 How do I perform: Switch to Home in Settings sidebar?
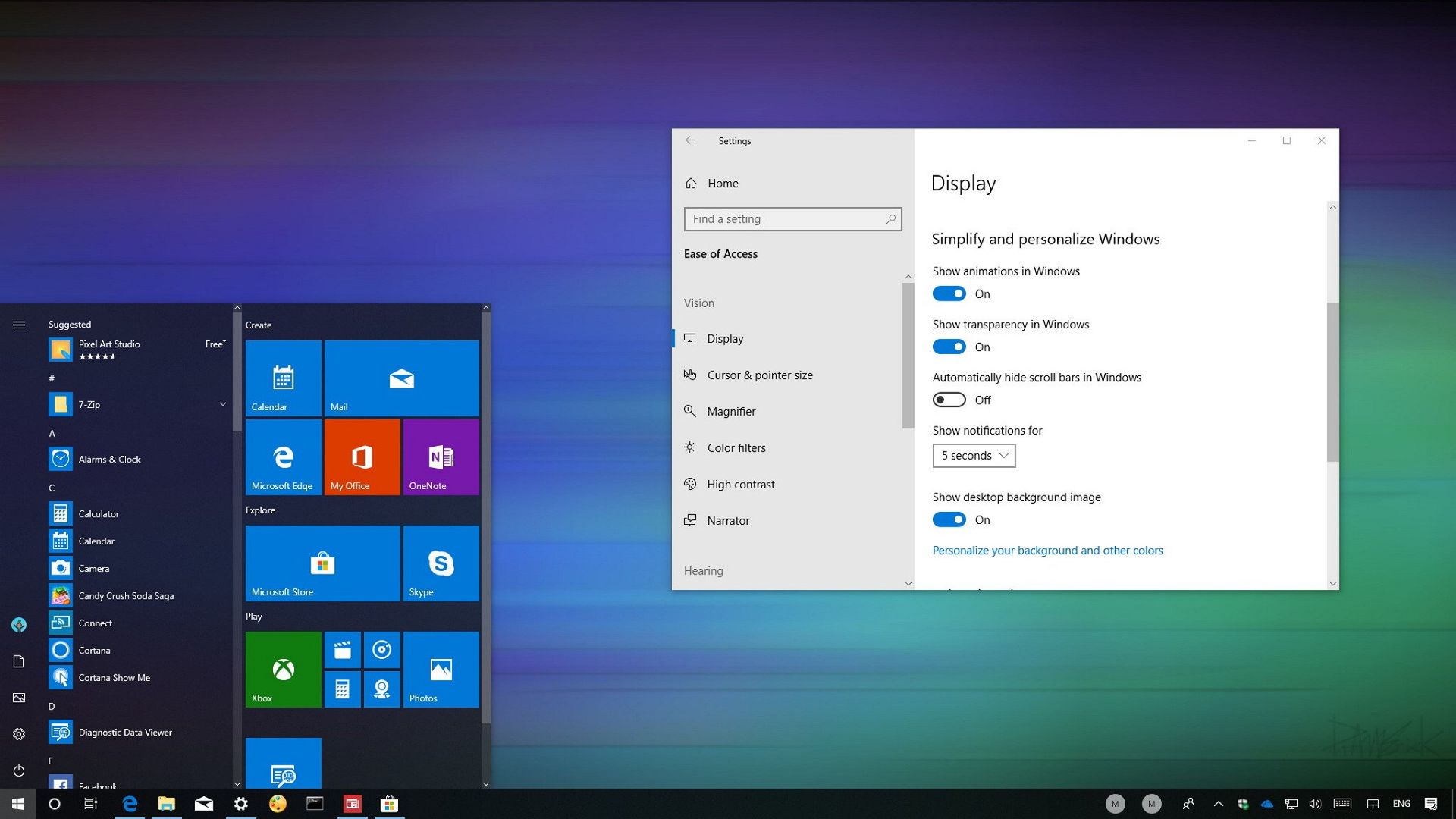[722, 183]
